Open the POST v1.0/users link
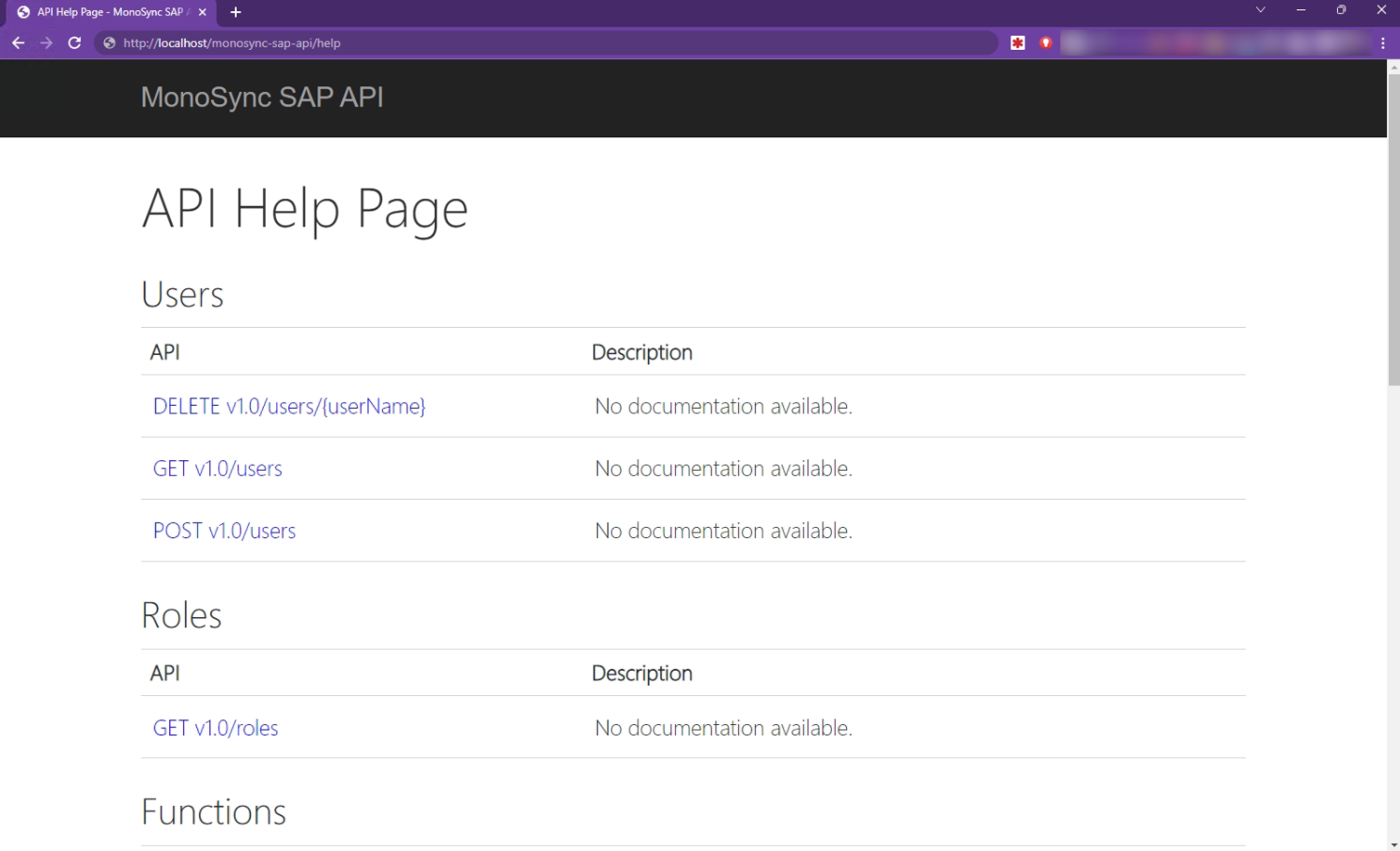The height and width of the screenshot is (851, 1400). [223, 531]
